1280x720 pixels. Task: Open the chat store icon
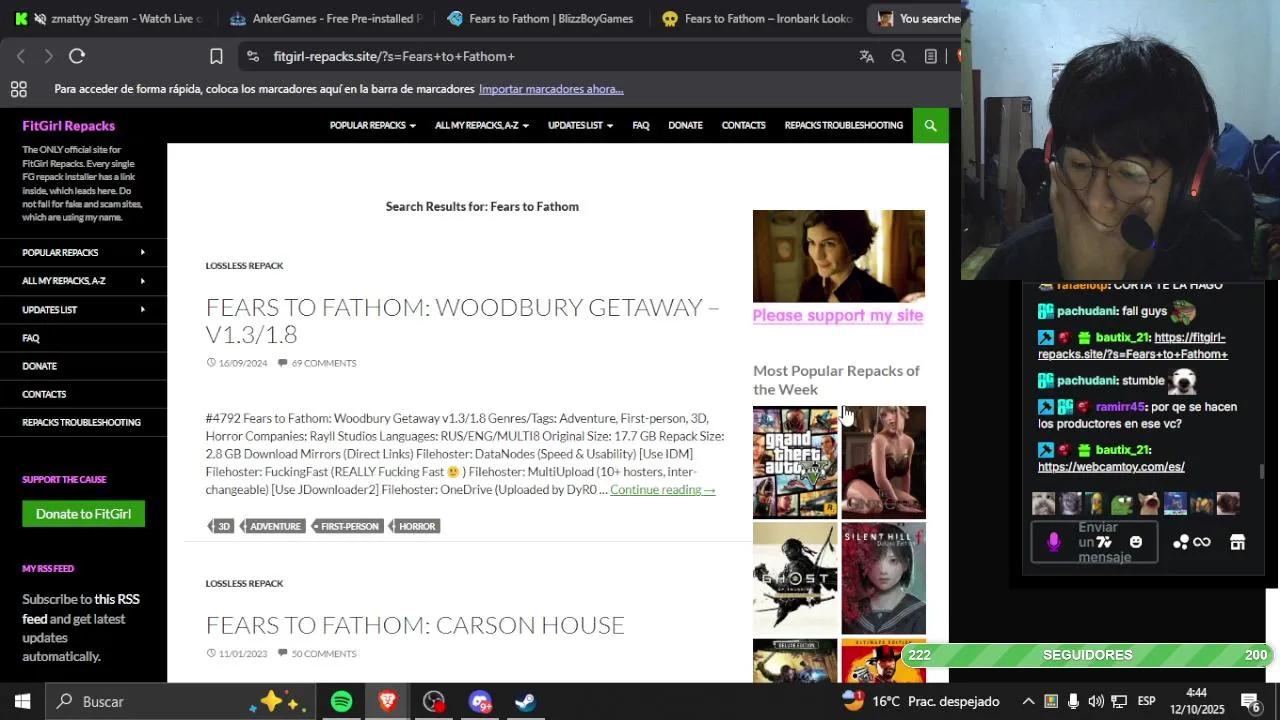pyautogui.click(x=1238, y=542)
